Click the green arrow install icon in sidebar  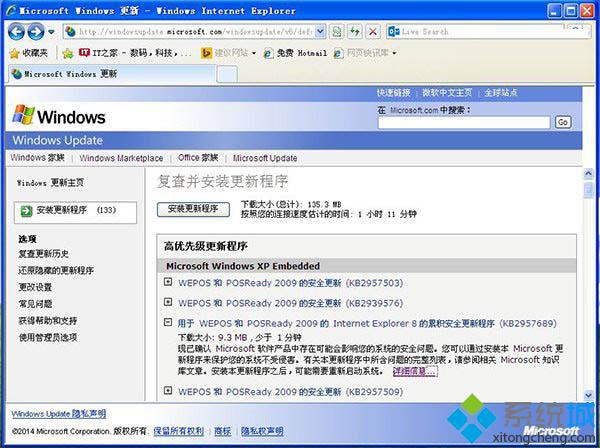(26, 211)
